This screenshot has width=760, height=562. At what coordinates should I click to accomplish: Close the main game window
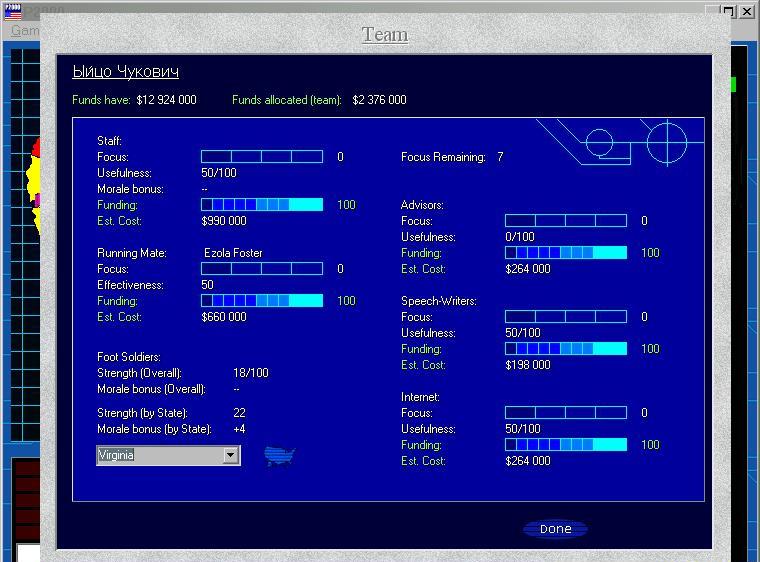746,12
